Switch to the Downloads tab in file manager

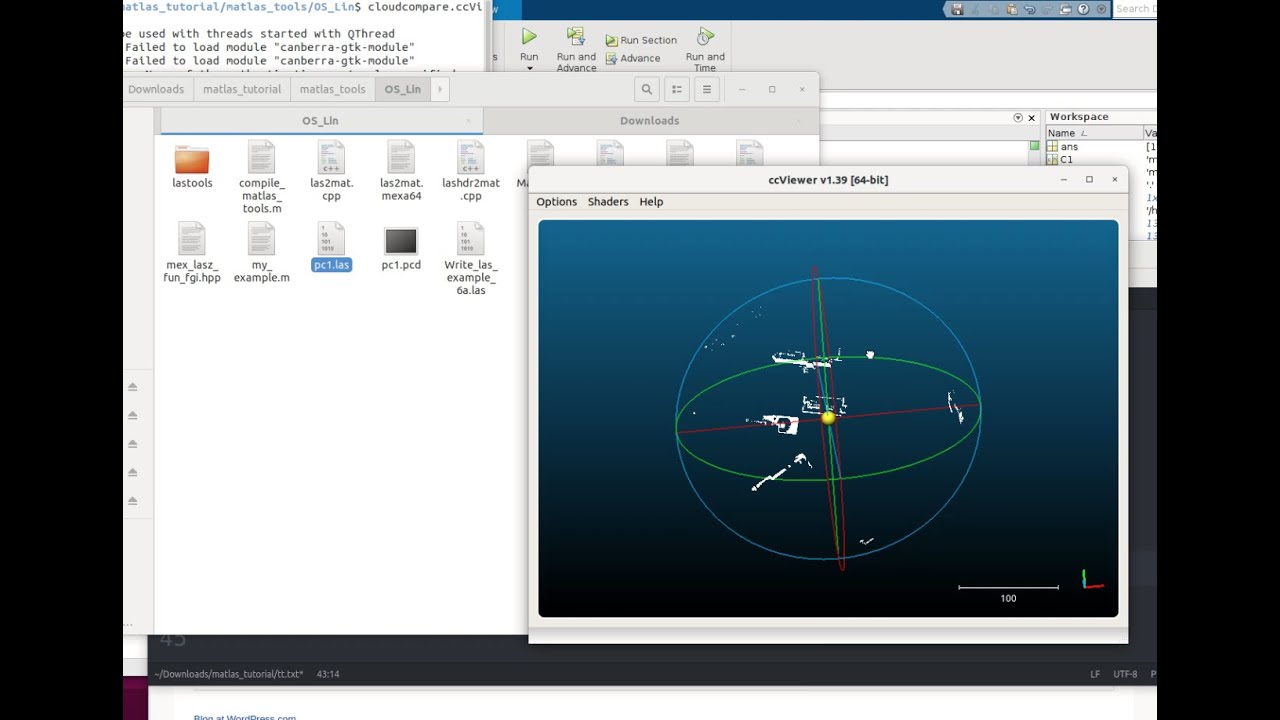(650, 121)
